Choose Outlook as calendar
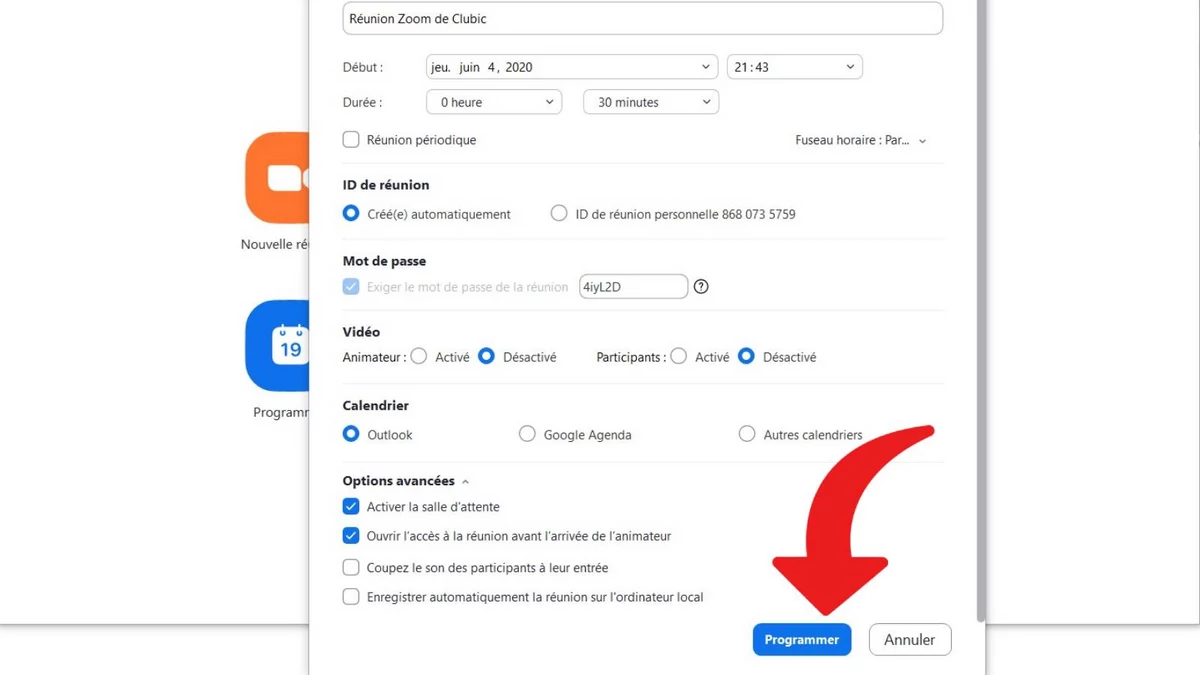The image size is (1200, 675). 351,435
